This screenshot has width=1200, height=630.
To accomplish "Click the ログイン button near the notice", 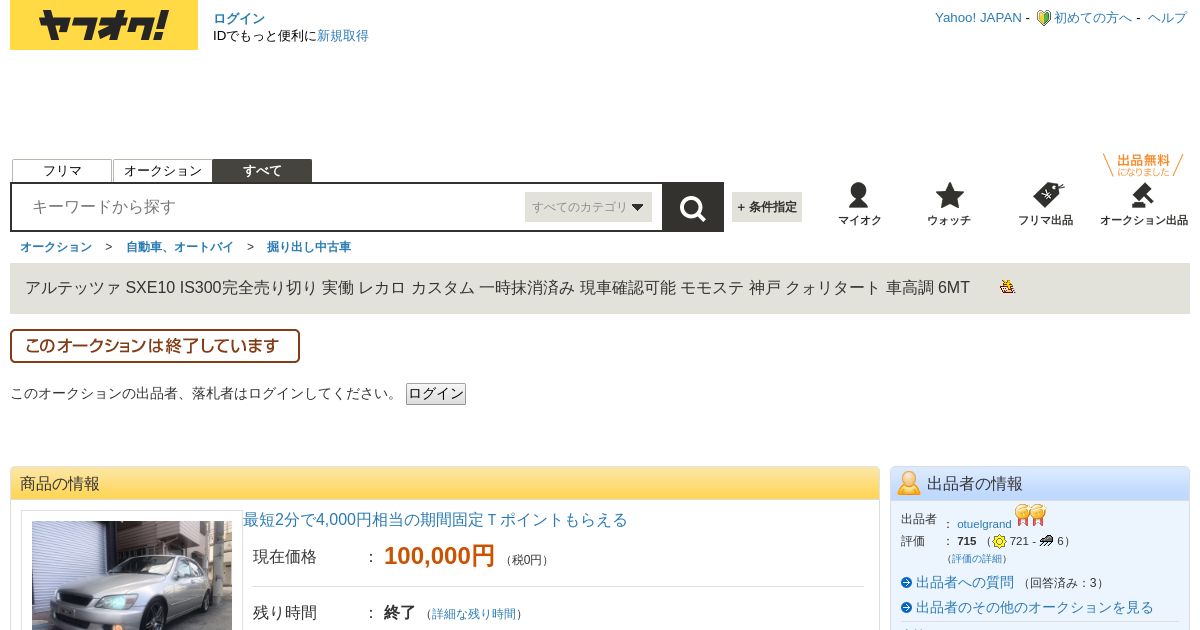I will click(x=436, y=394).
